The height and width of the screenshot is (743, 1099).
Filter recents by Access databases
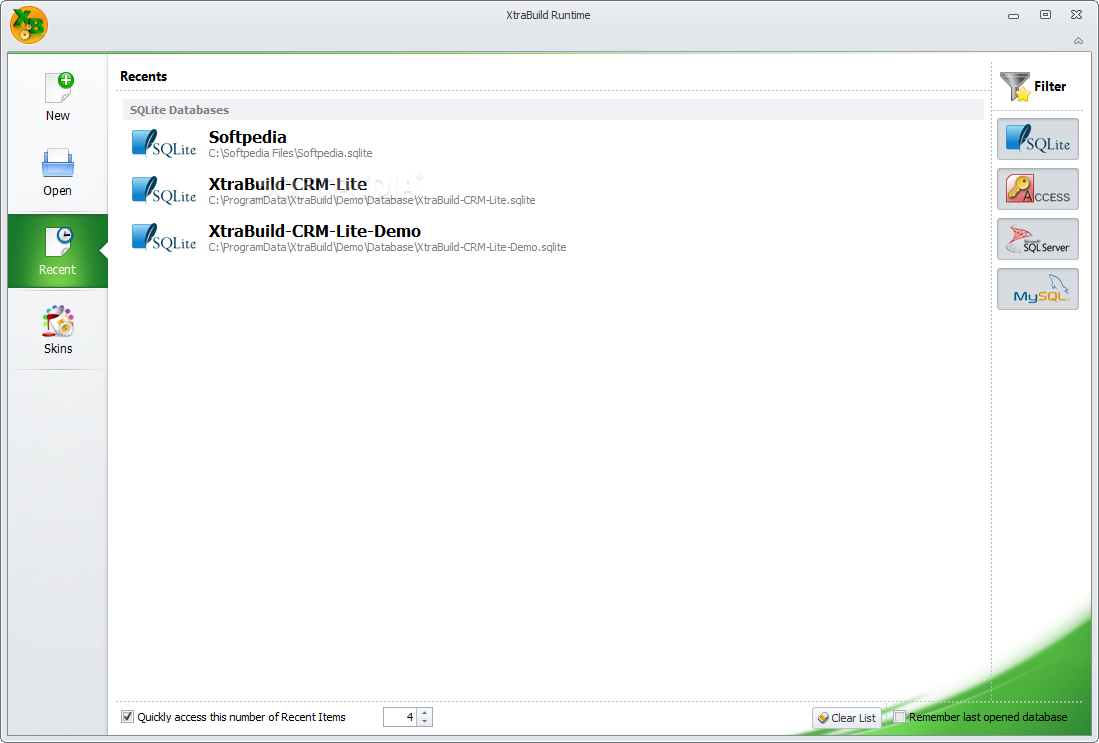1037,189
